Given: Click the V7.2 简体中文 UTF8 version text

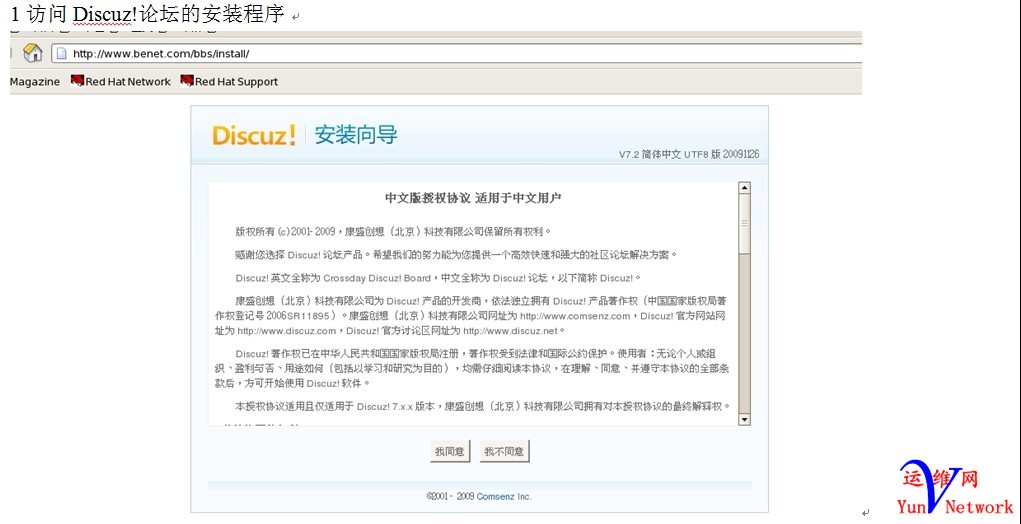Looking at the screenshot, I should (x=689, y=155).
